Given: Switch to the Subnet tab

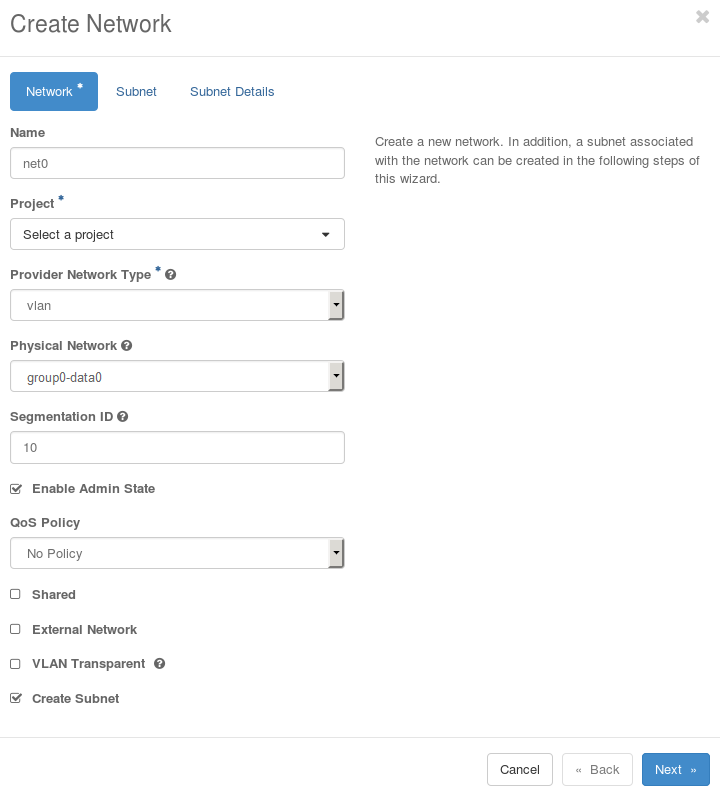Looking at the screenshot, I should pos(136,92).
